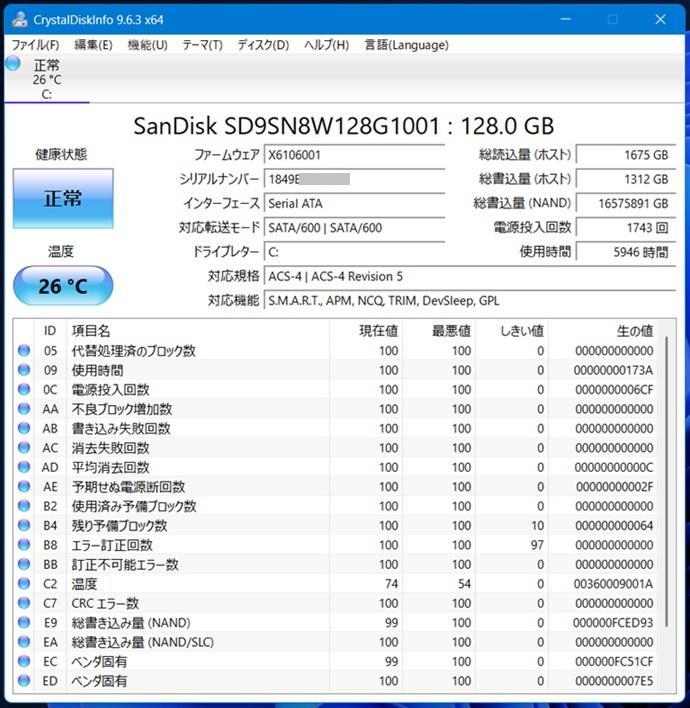Click status icon for ID EA row

click(x=24, y=642)
